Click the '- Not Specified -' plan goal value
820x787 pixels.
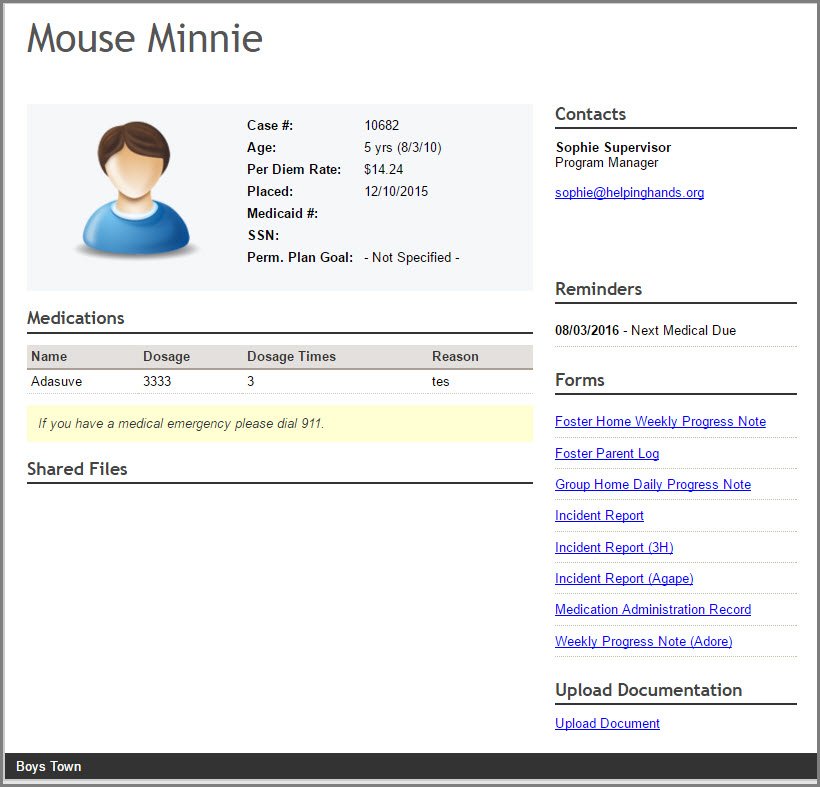pos(412,258)
